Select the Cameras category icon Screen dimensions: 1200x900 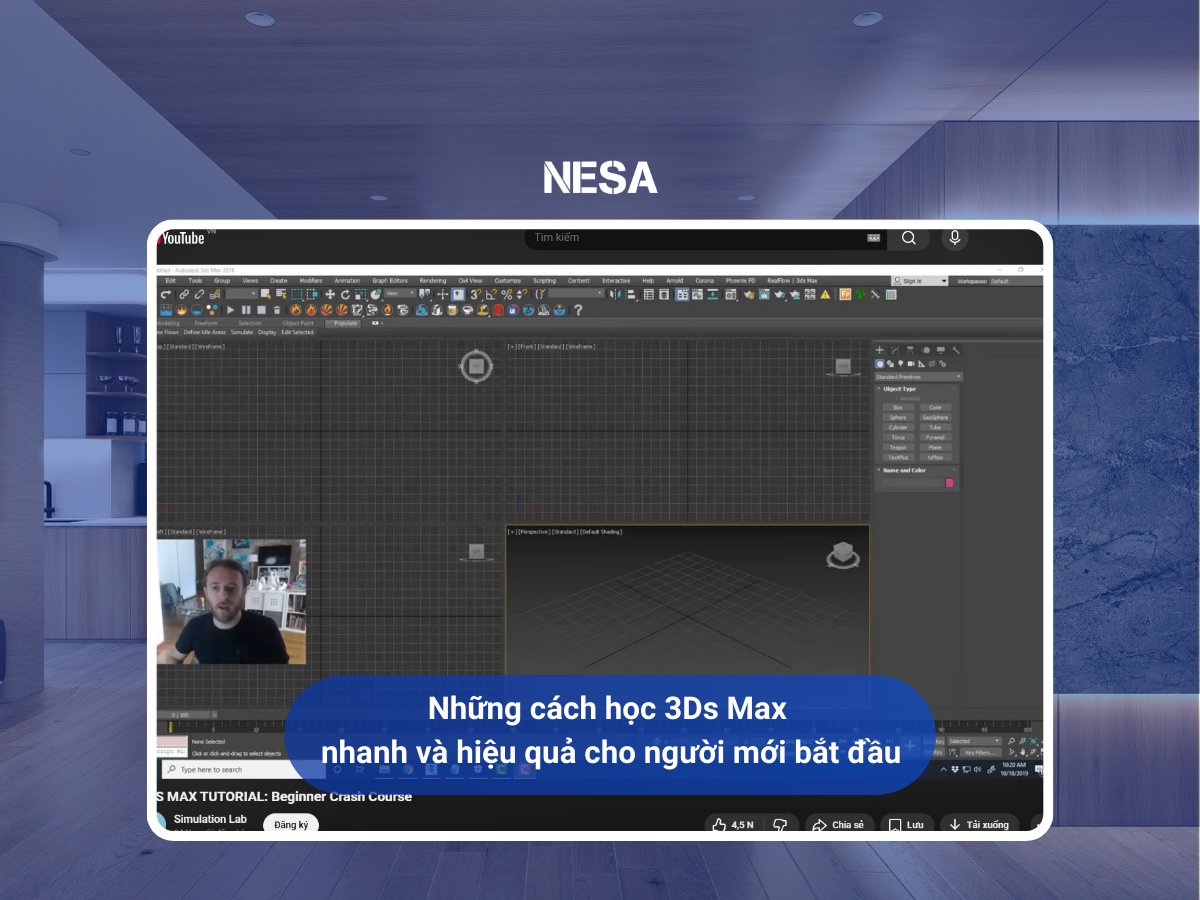[912, 364]
